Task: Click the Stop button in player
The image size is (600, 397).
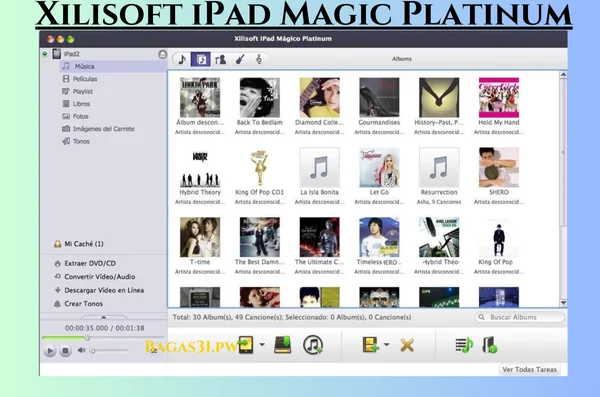Action: point(65,350)
